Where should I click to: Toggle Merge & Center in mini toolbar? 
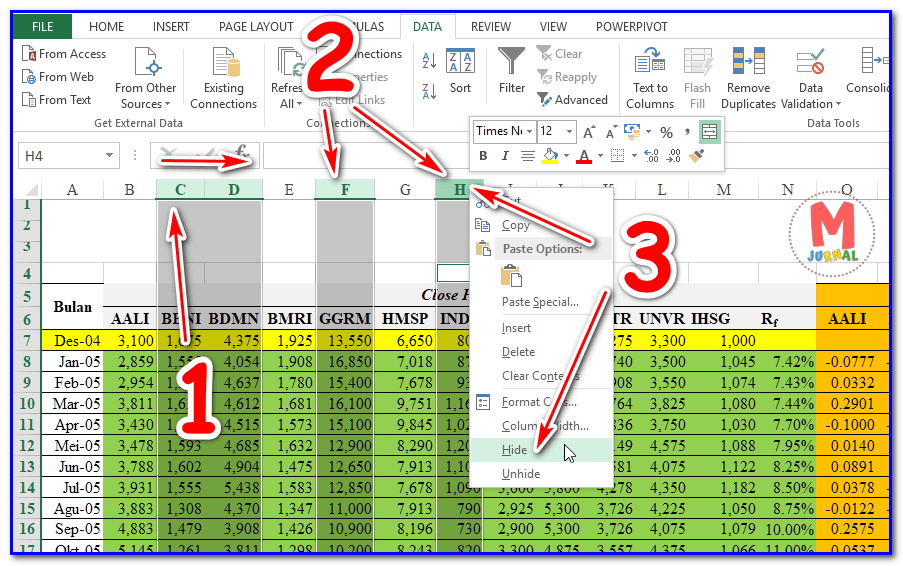pyautogui.click(x=709, y=132)
